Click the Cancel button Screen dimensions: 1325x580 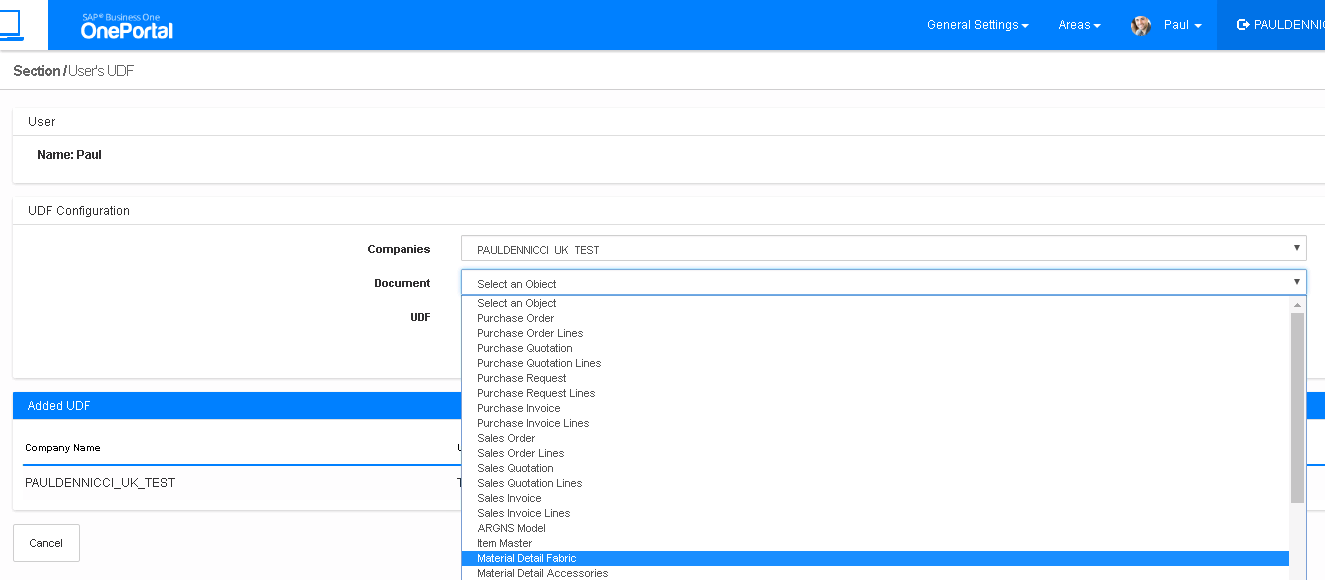(46, 543)
